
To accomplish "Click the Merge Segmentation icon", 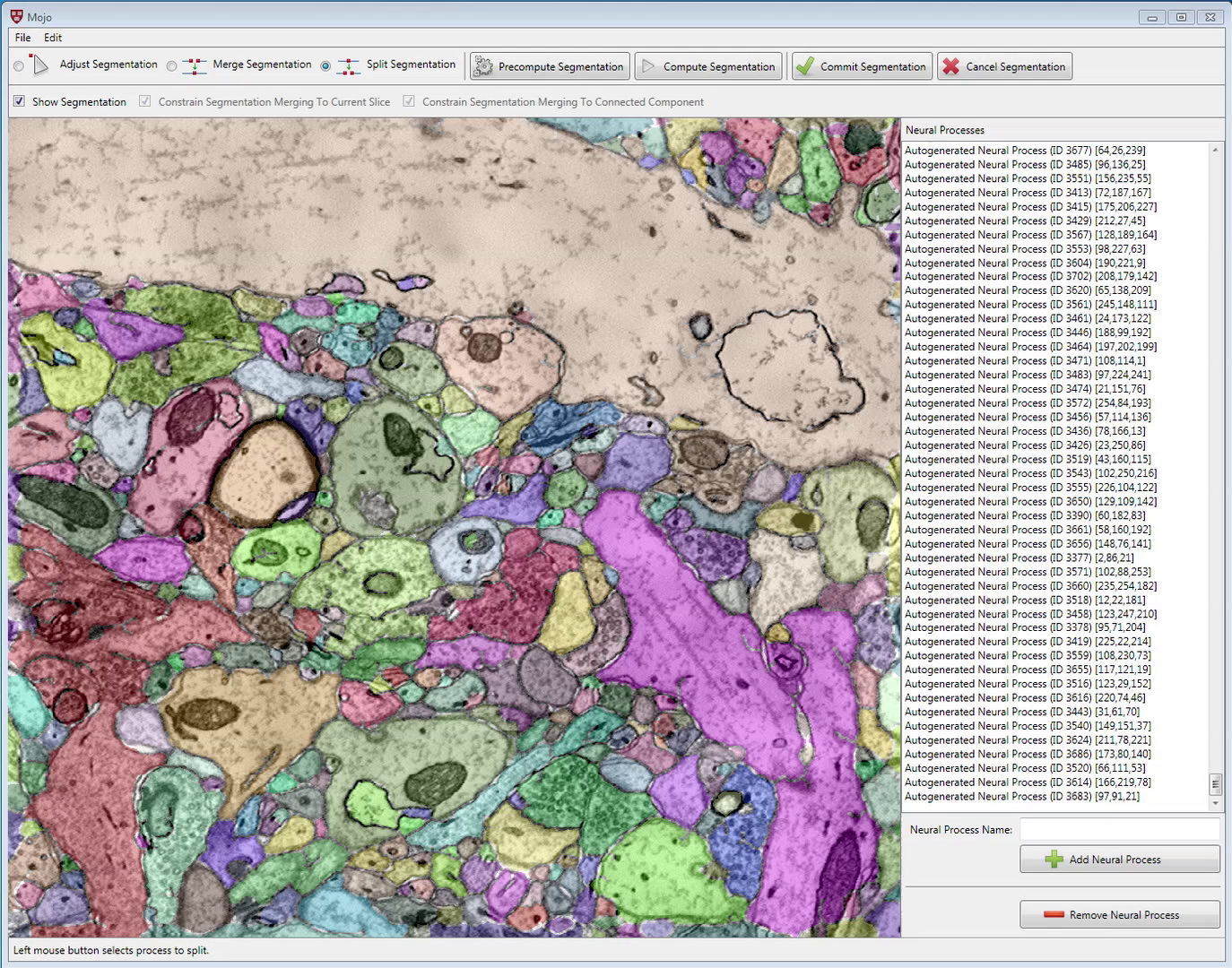I will (194, 65).
